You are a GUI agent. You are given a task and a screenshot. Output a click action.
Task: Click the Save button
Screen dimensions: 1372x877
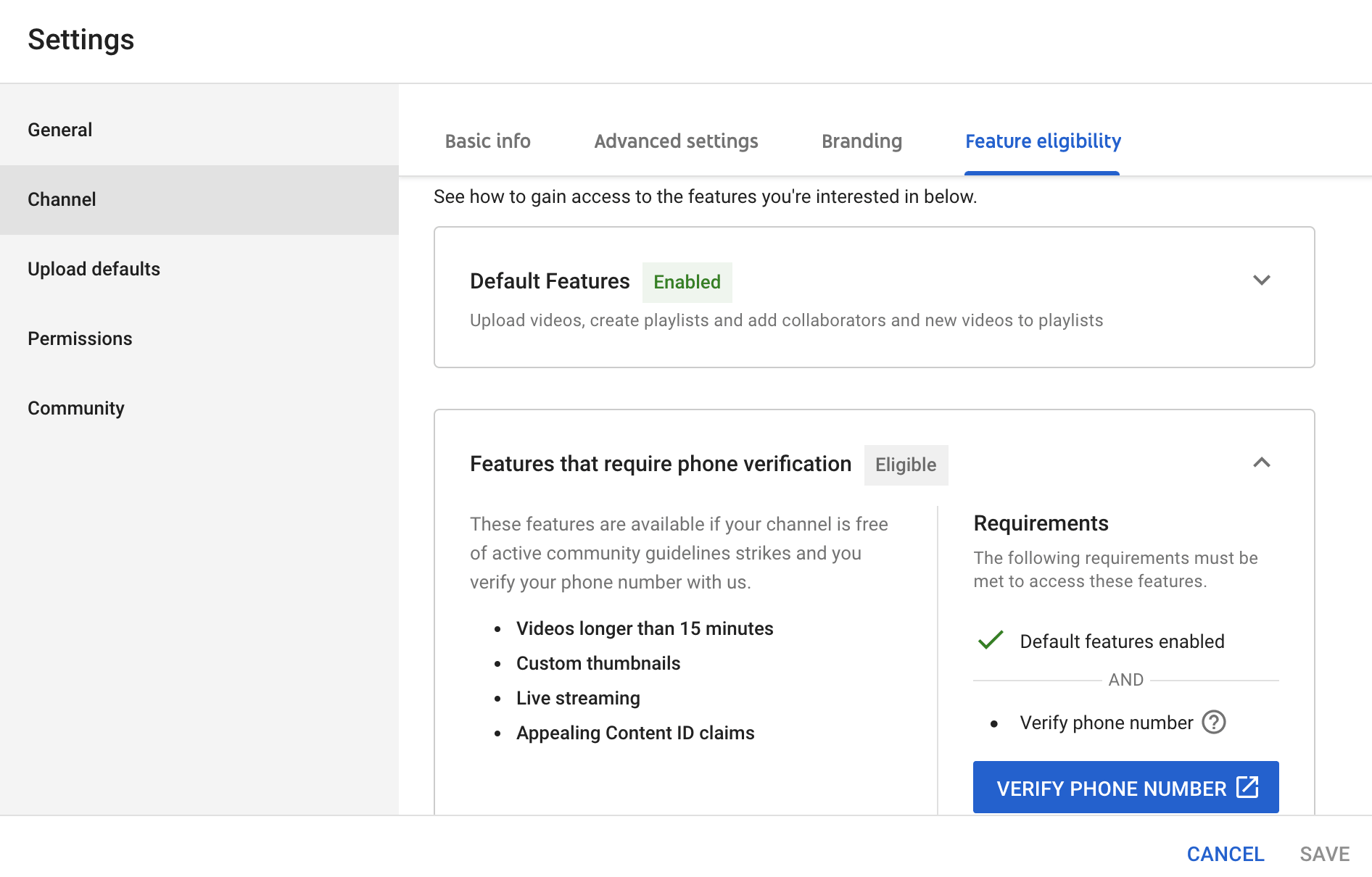tap(1325, 854)
